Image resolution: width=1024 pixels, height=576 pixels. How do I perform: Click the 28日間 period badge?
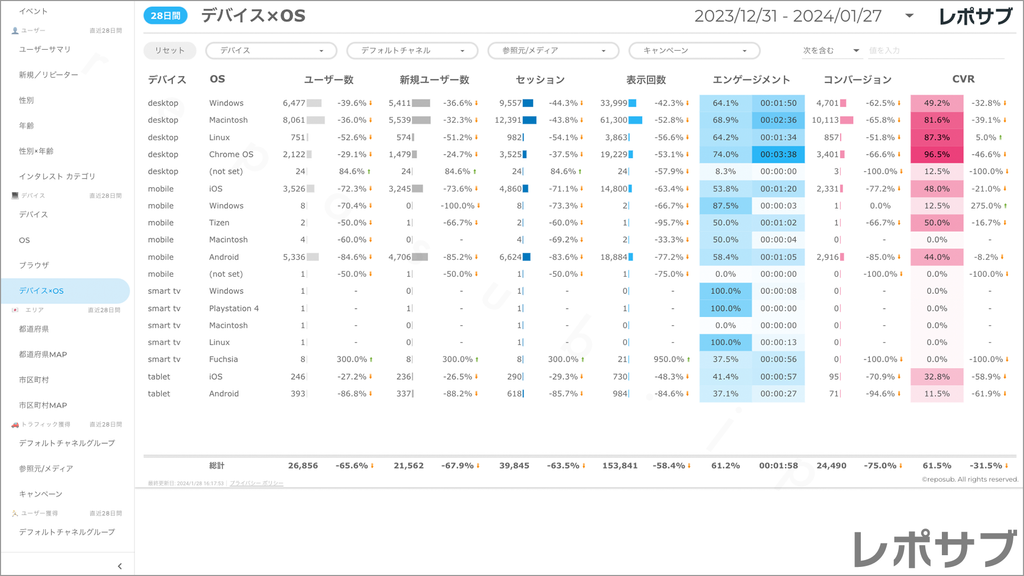165,16
